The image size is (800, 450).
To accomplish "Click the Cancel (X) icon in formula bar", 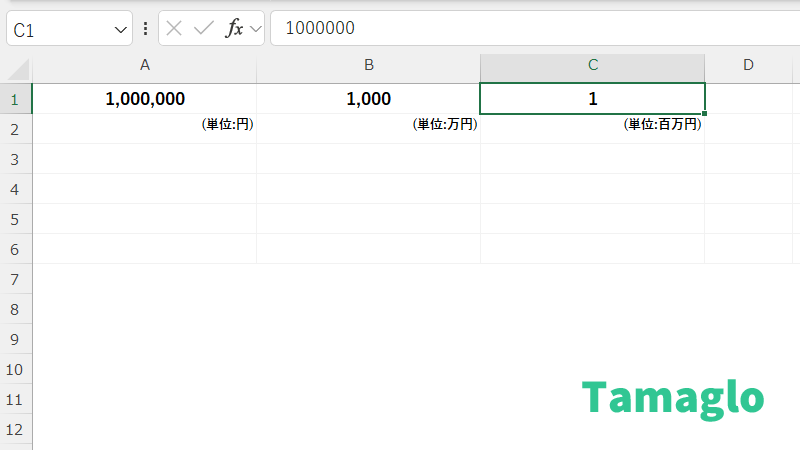I will (174, 28).
